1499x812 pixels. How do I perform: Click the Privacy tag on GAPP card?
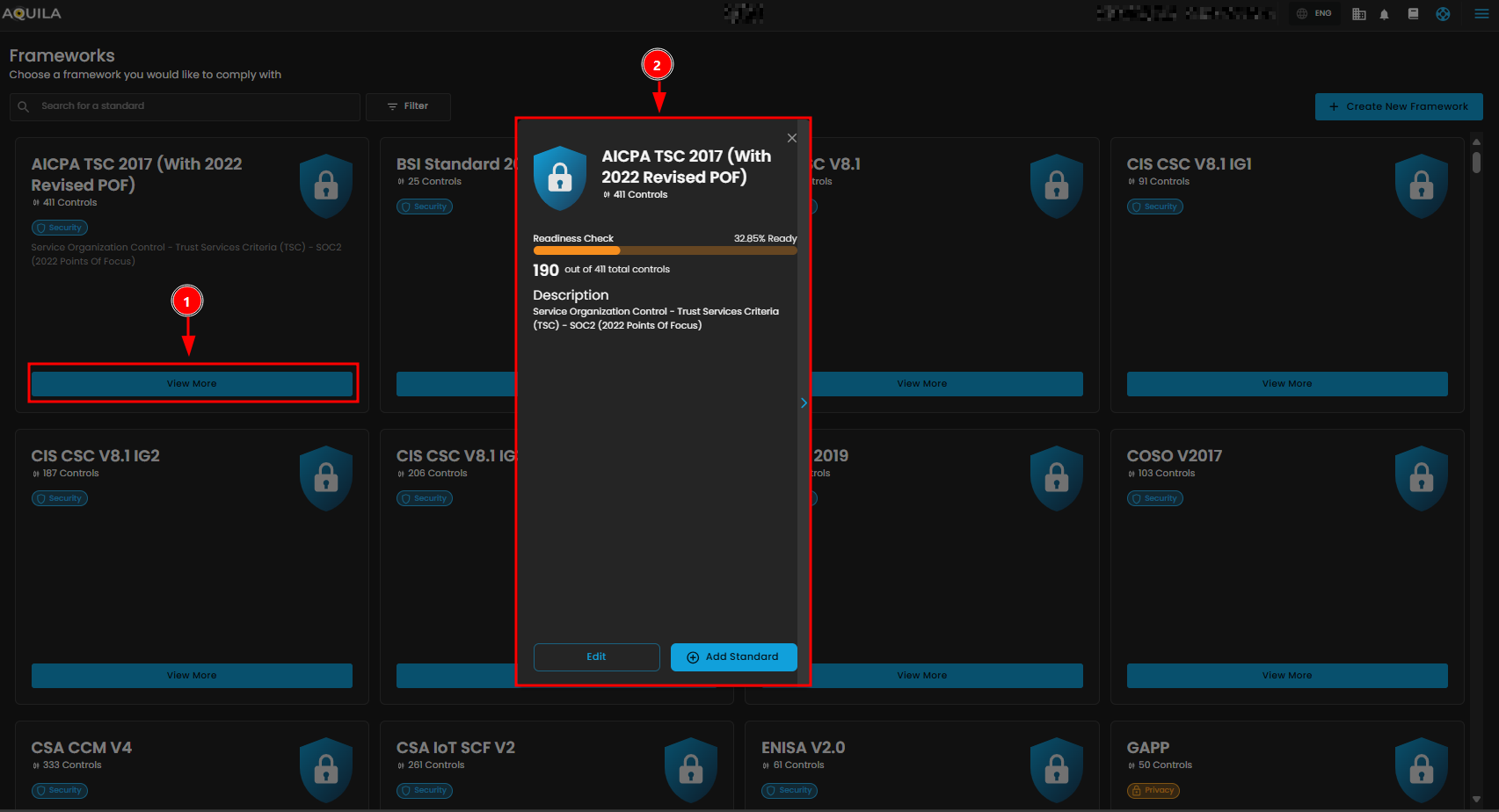[1153, 790]
